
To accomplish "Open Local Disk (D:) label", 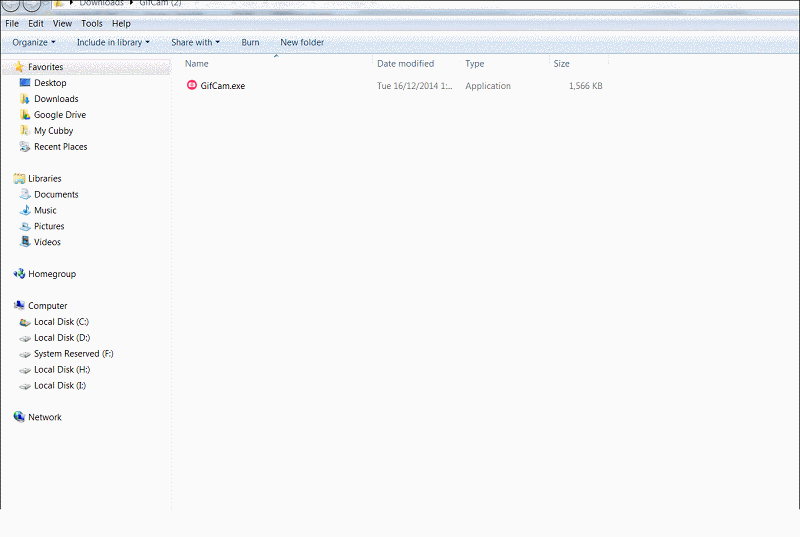I will point(62,338).
